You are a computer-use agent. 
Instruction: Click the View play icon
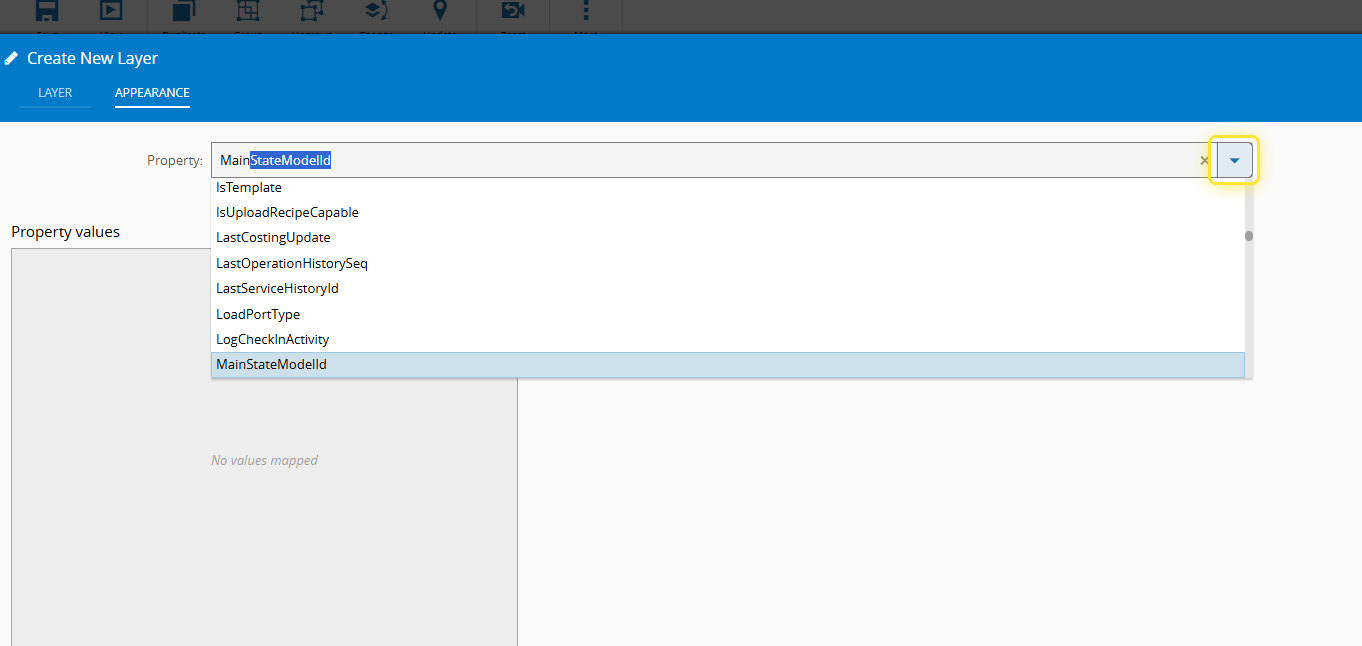coord(111,10)
